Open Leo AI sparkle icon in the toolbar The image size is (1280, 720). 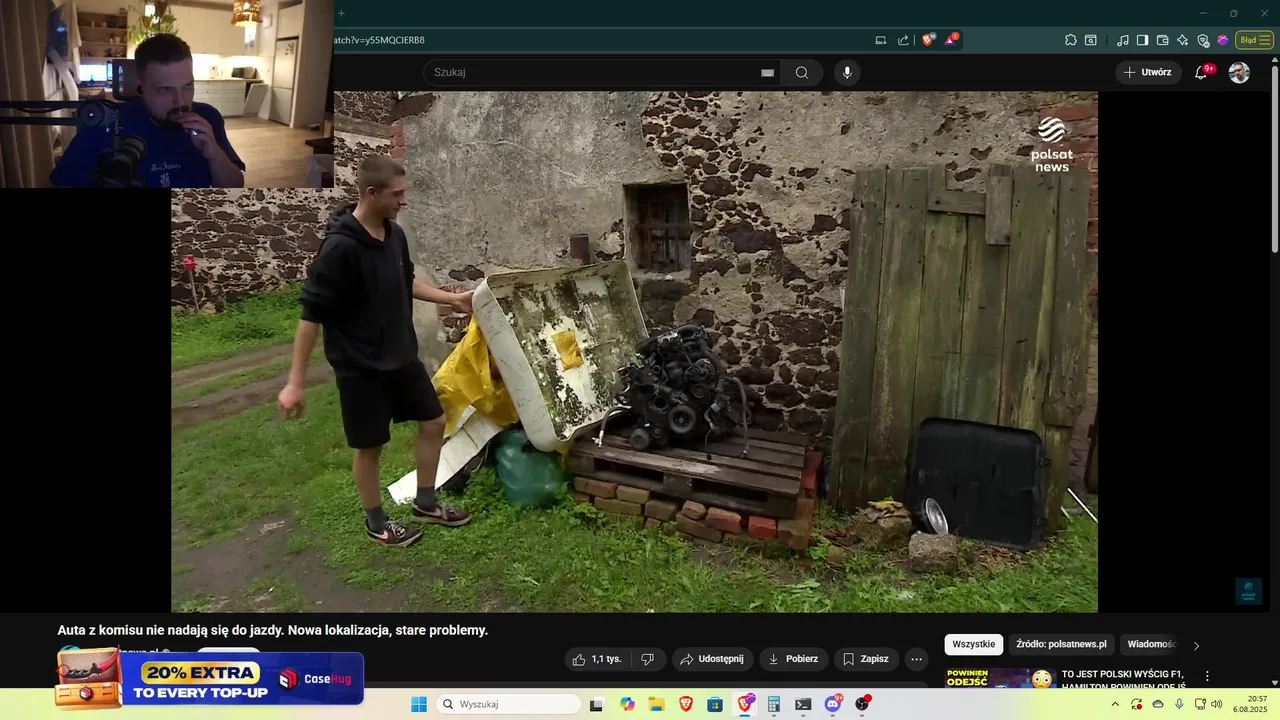pyautogui.click(x=1182, y=40)
